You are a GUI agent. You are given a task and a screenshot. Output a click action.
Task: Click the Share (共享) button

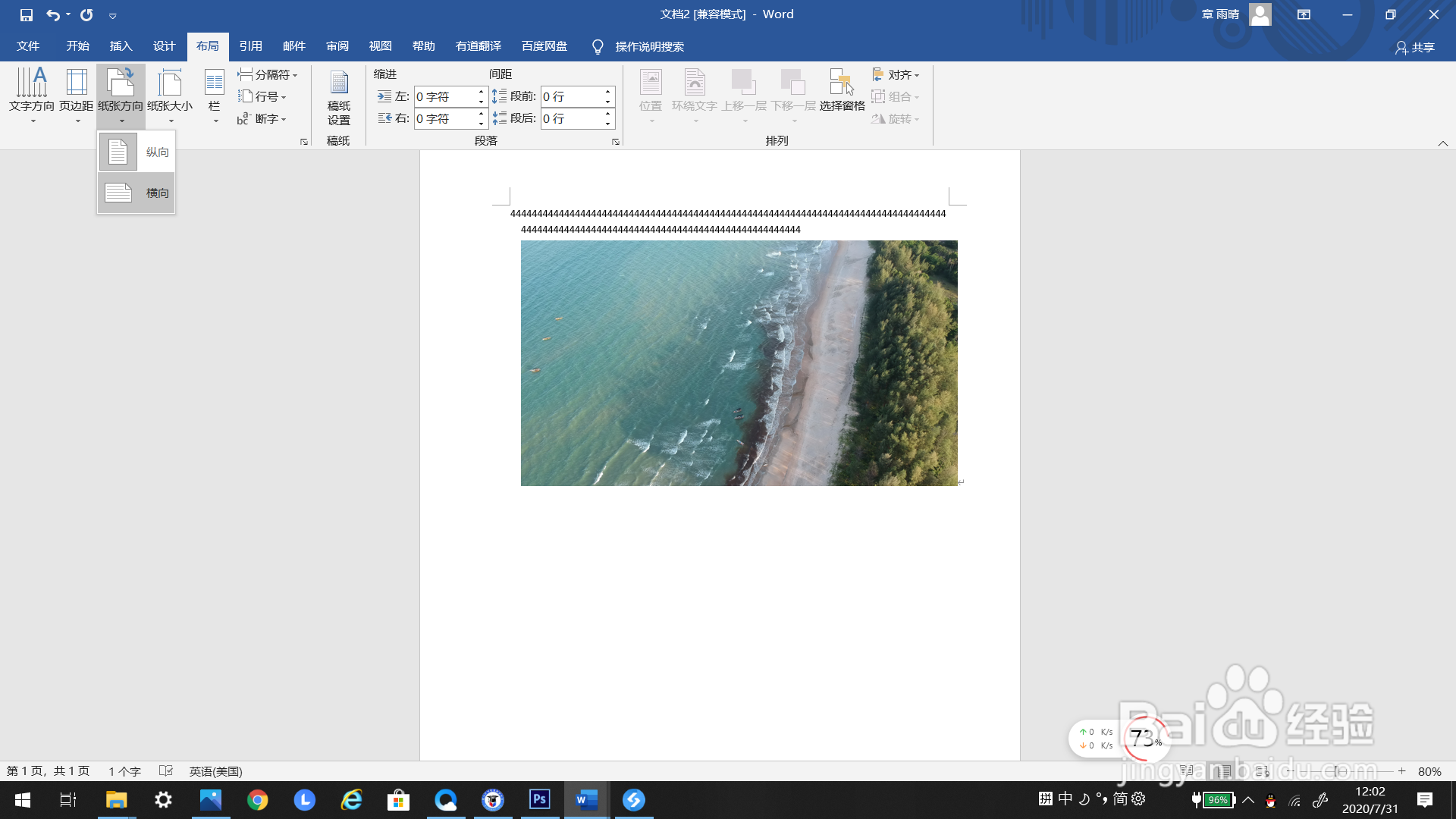coord(1415,47)
